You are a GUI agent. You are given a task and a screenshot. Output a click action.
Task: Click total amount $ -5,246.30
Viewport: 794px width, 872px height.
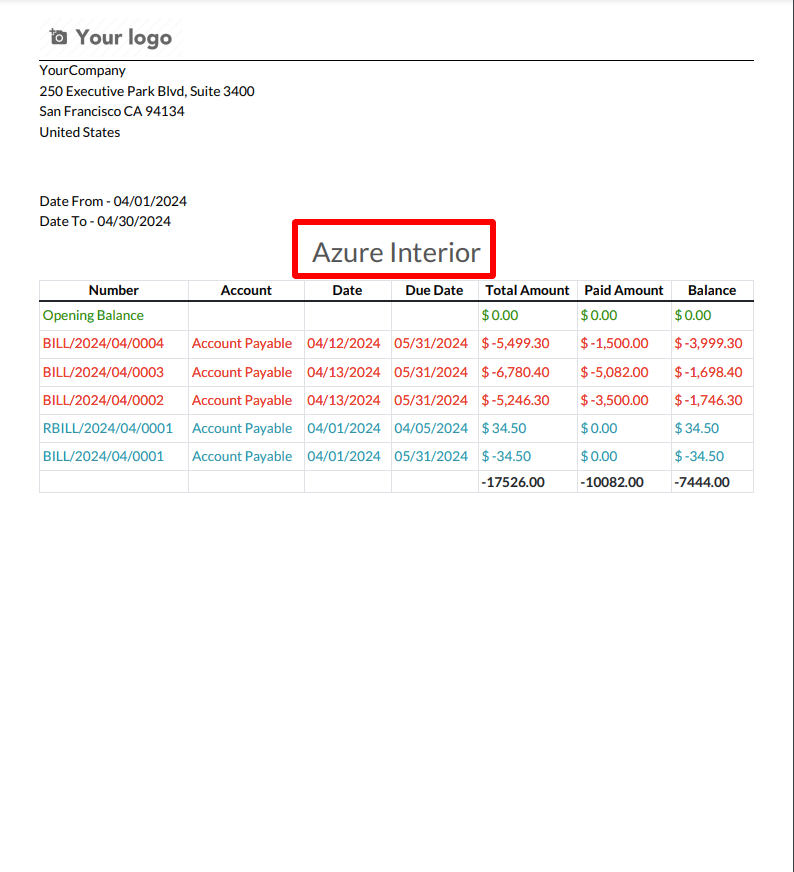click(x=515, y=400)
